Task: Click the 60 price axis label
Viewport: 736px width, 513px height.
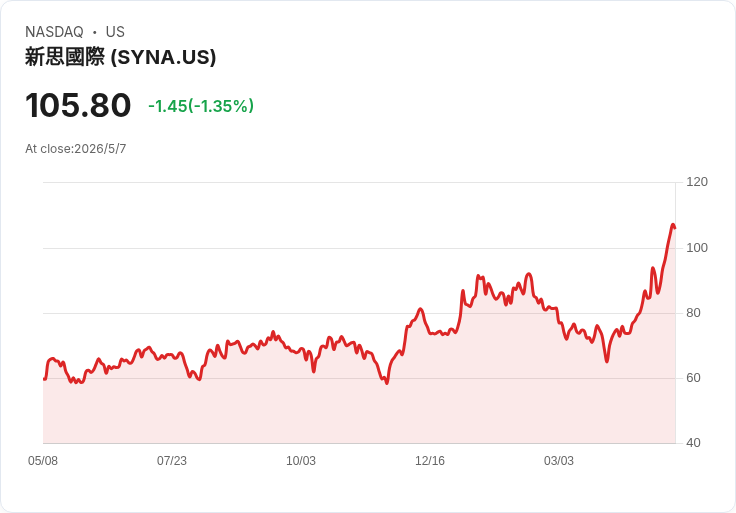Action: (693, 378)
